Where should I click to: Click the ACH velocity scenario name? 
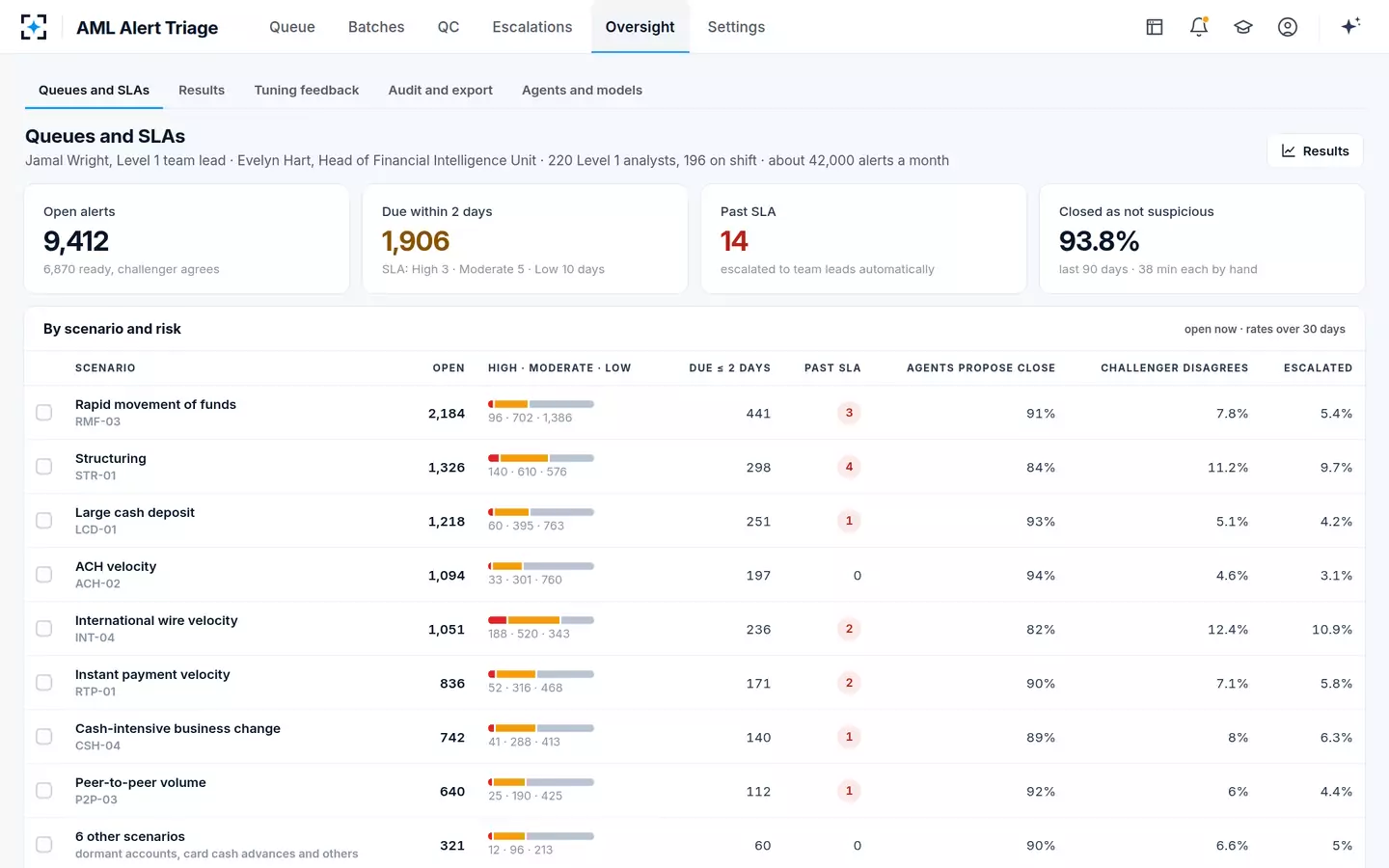coord(116,566)
